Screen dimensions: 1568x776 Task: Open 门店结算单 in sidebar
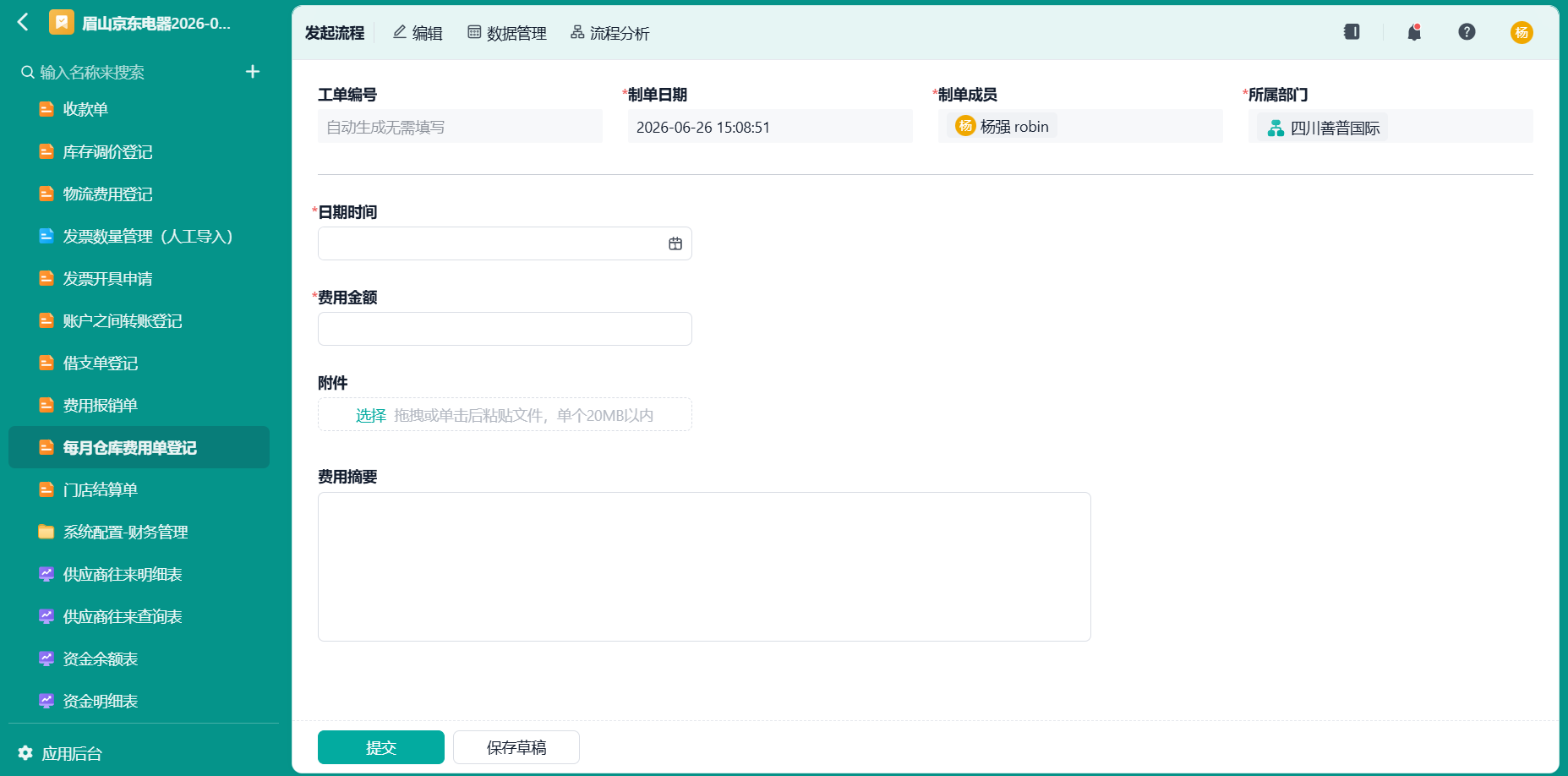coord(139,489)
